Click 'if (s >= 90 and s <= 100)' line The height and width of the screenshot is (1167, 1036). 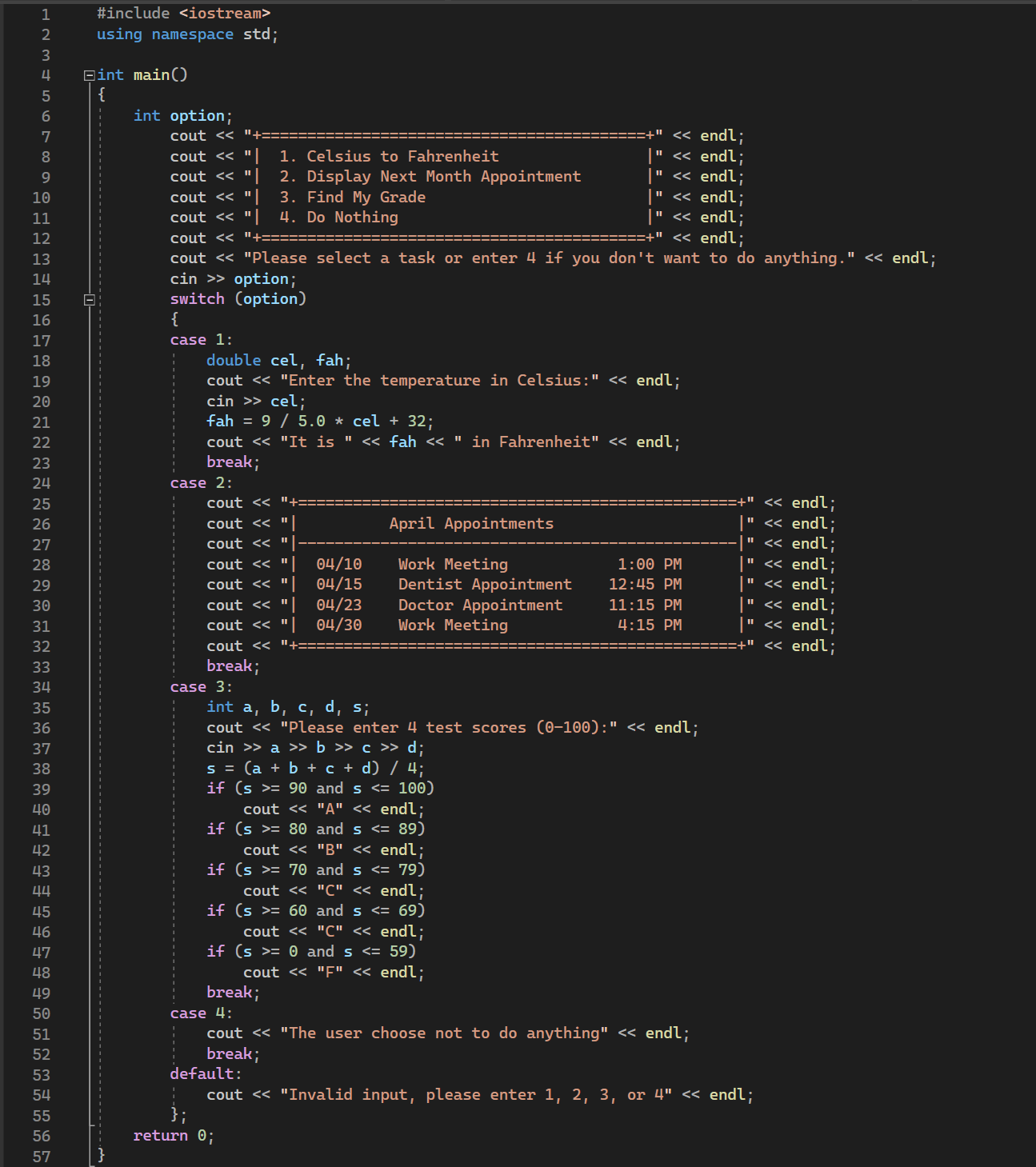(320, 789)
